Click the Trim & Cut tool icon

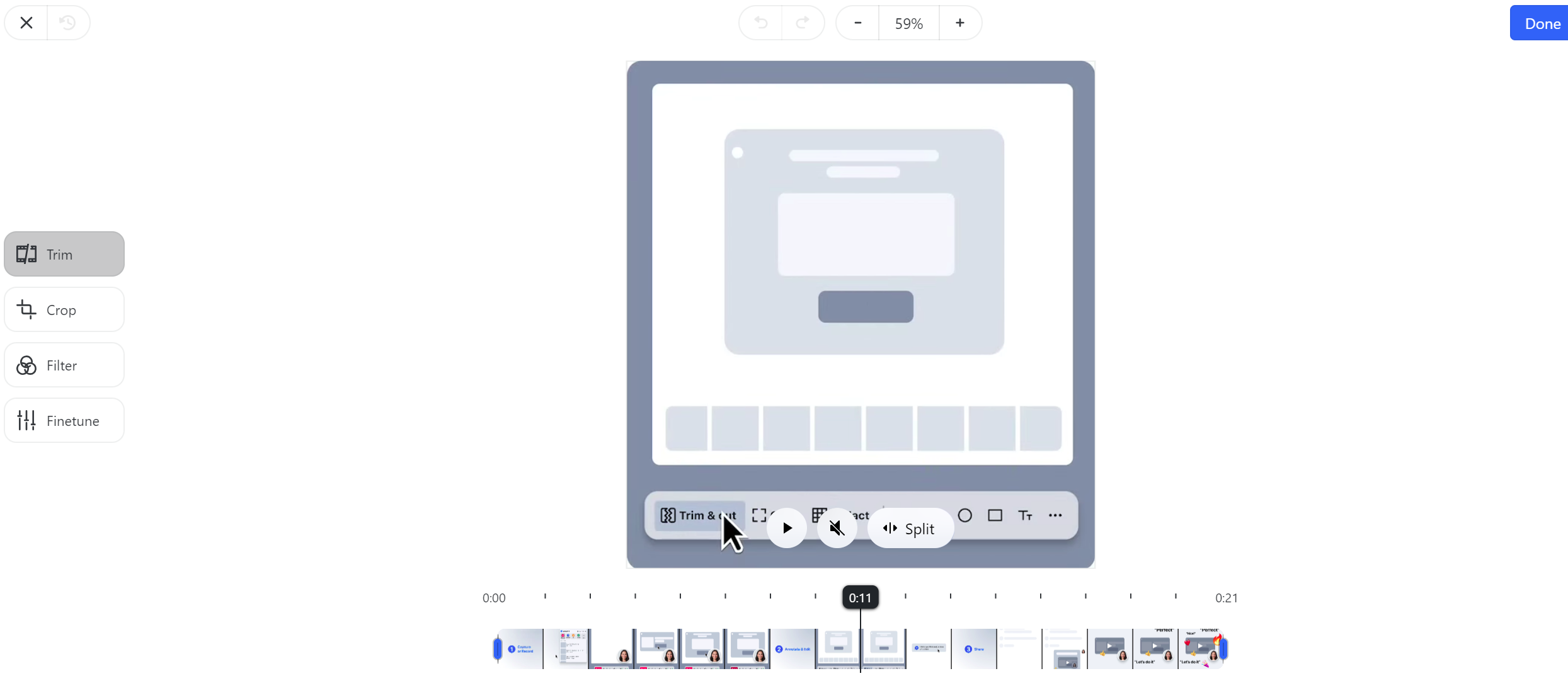(698, 515)
